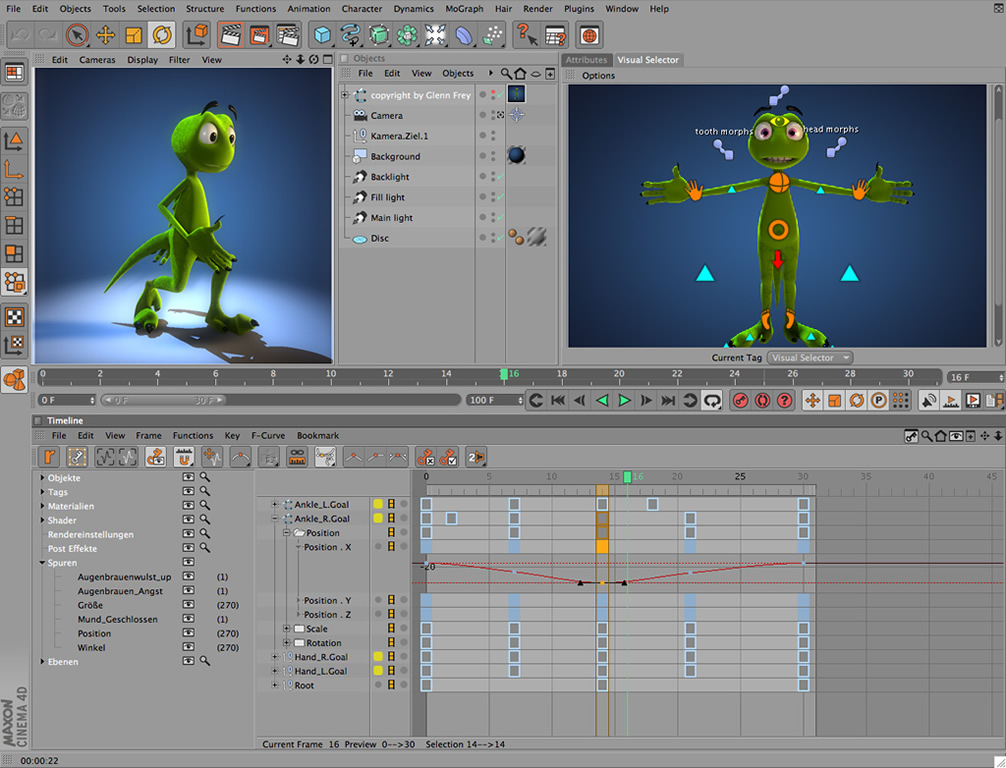Toggle sound playback speaker icon
The width and height of the screenshot is (1006, 768).
click(929, 401)
